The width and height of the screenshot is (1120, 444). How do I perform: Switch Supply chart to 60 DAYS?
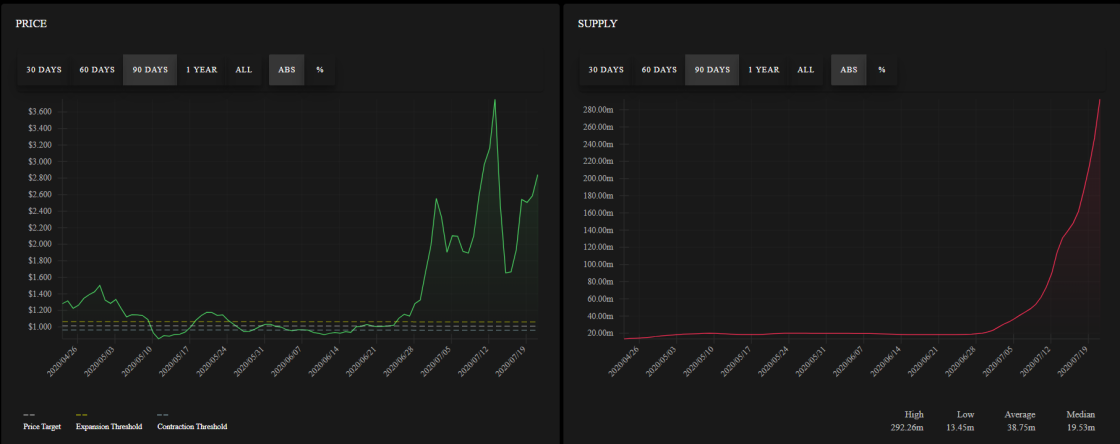pos(659,70)
